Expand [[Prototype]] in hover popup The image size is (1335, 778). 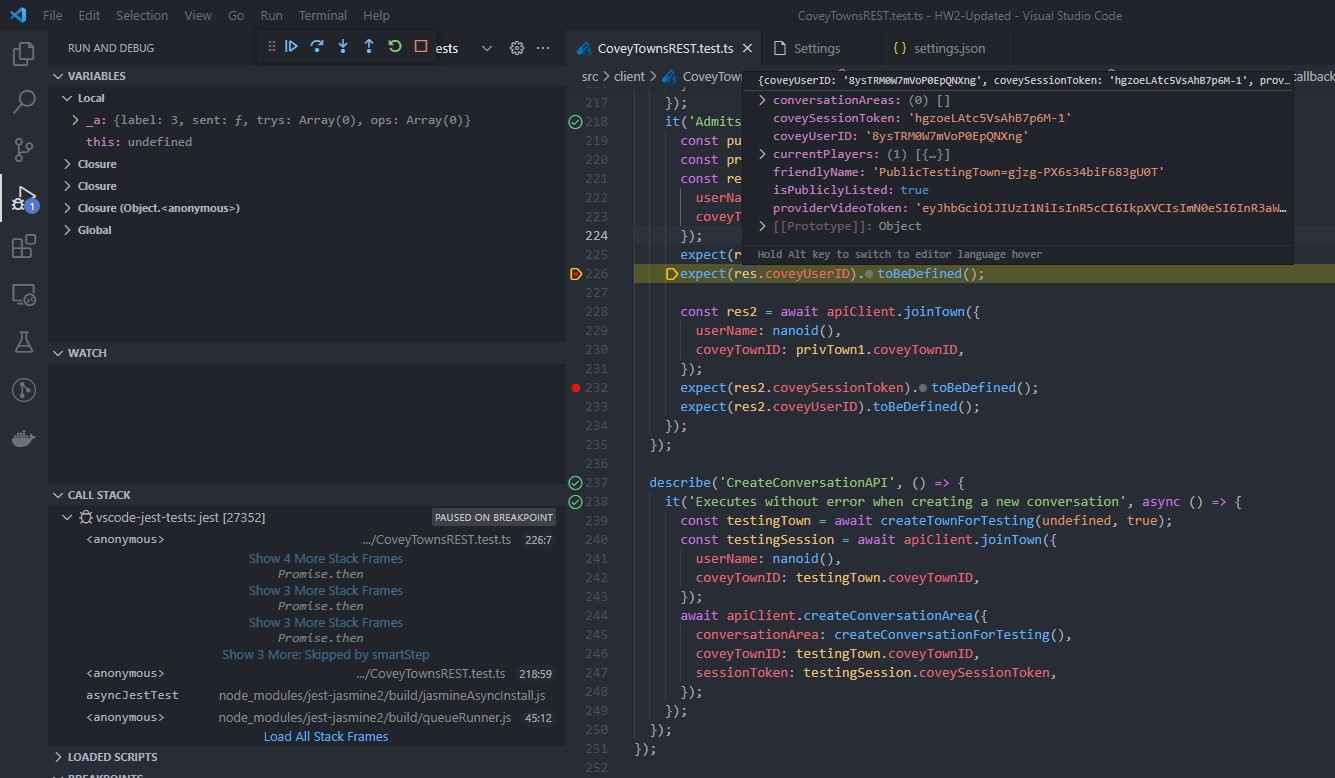(763, 226)
